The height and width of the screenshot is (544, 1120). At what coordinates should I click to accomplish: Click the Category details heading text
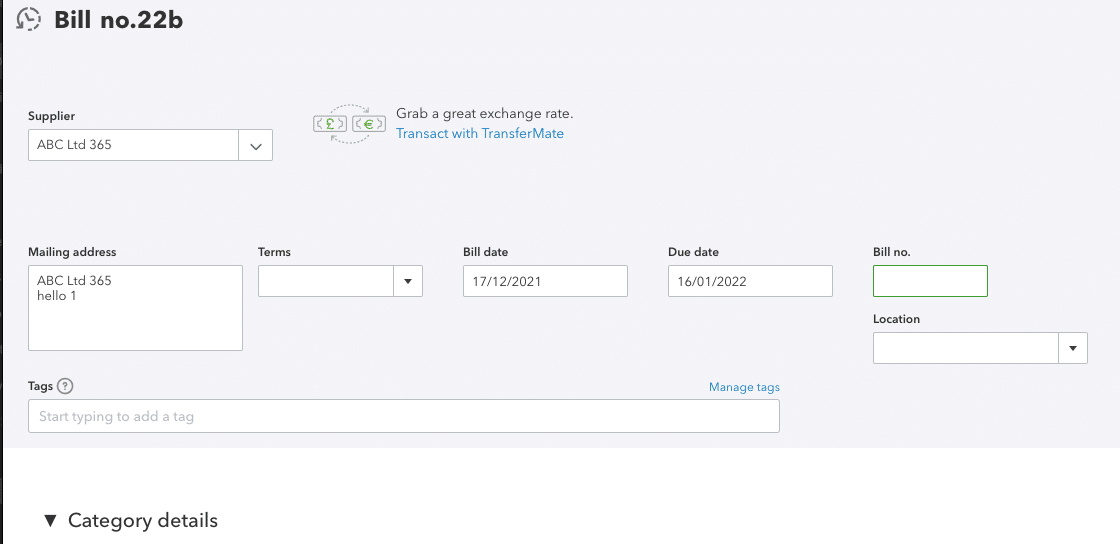(143, 520)
